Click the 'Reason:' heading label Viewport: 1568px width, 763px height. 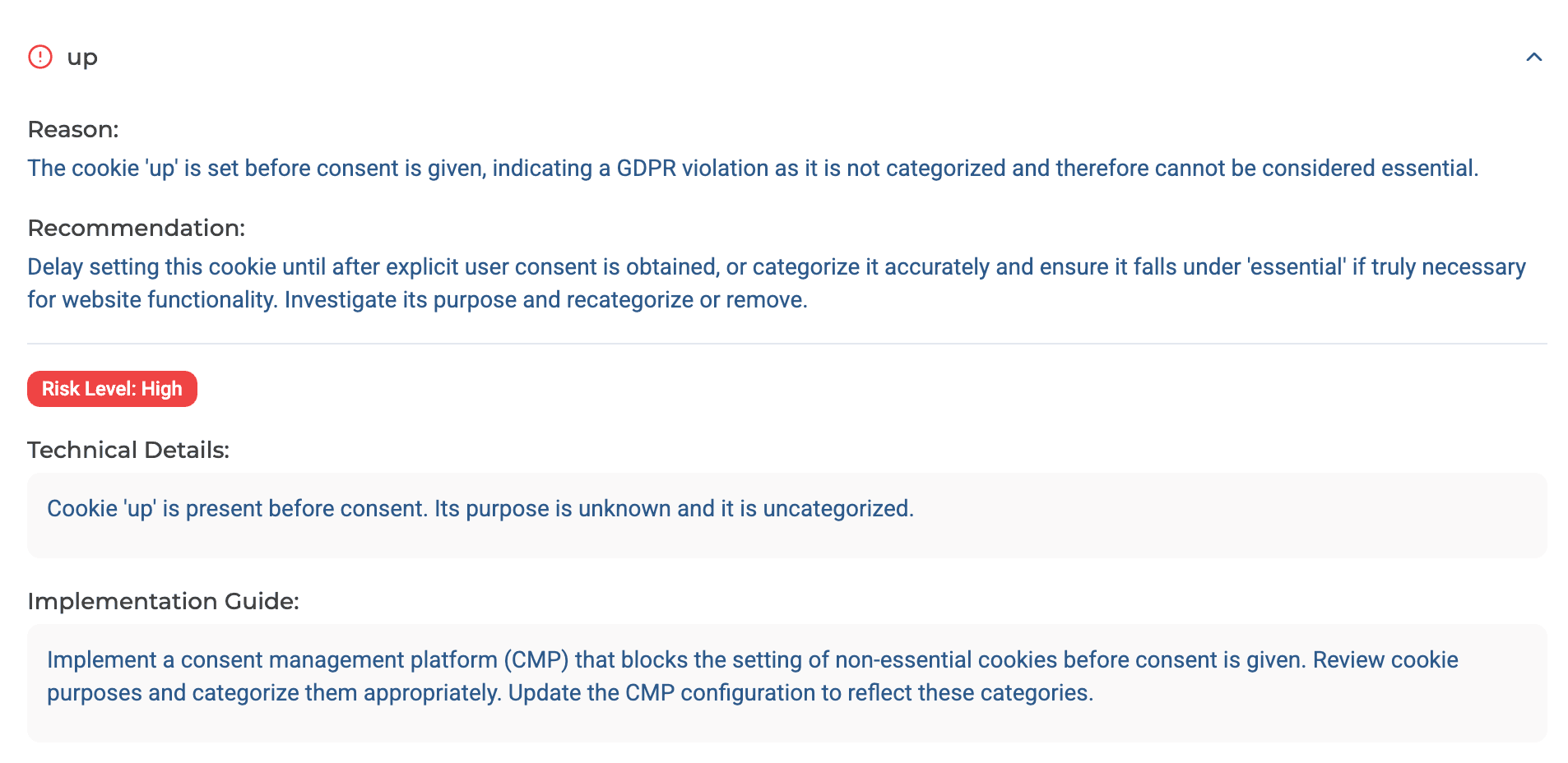coord(73,129)
